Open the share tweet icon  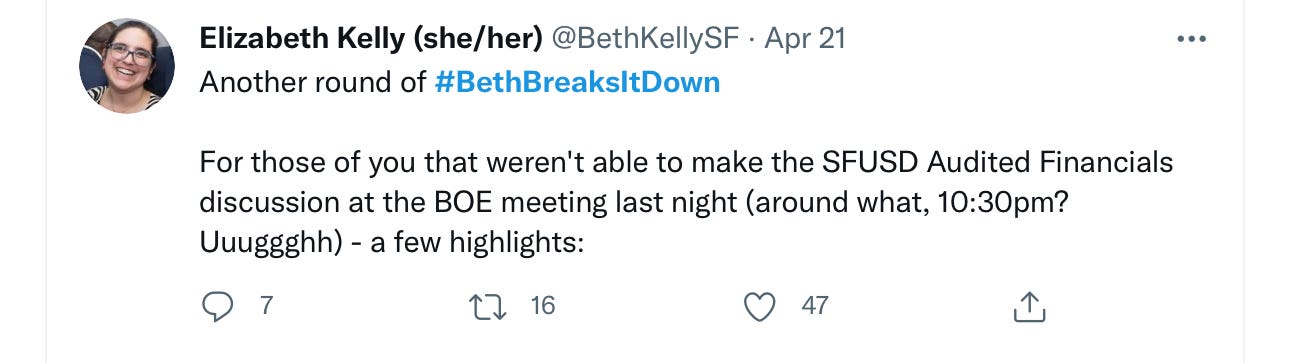coord(1030,306)
